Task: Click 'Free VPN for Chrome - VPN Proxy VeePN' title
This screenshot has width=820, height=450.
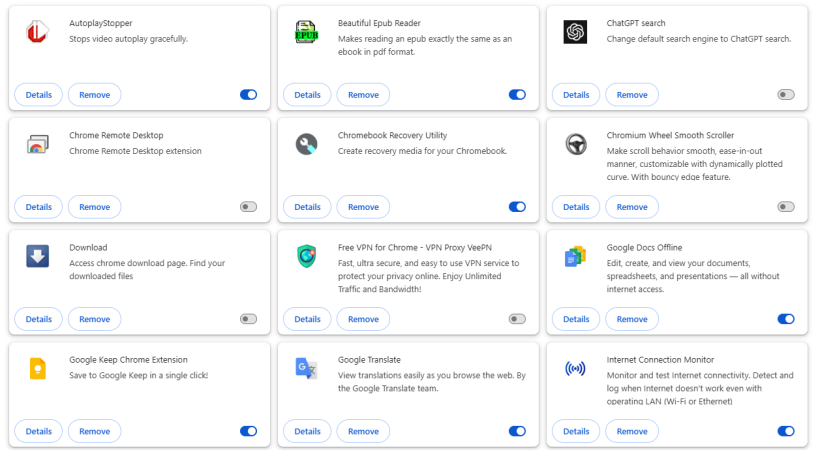Action: (415, 248)
